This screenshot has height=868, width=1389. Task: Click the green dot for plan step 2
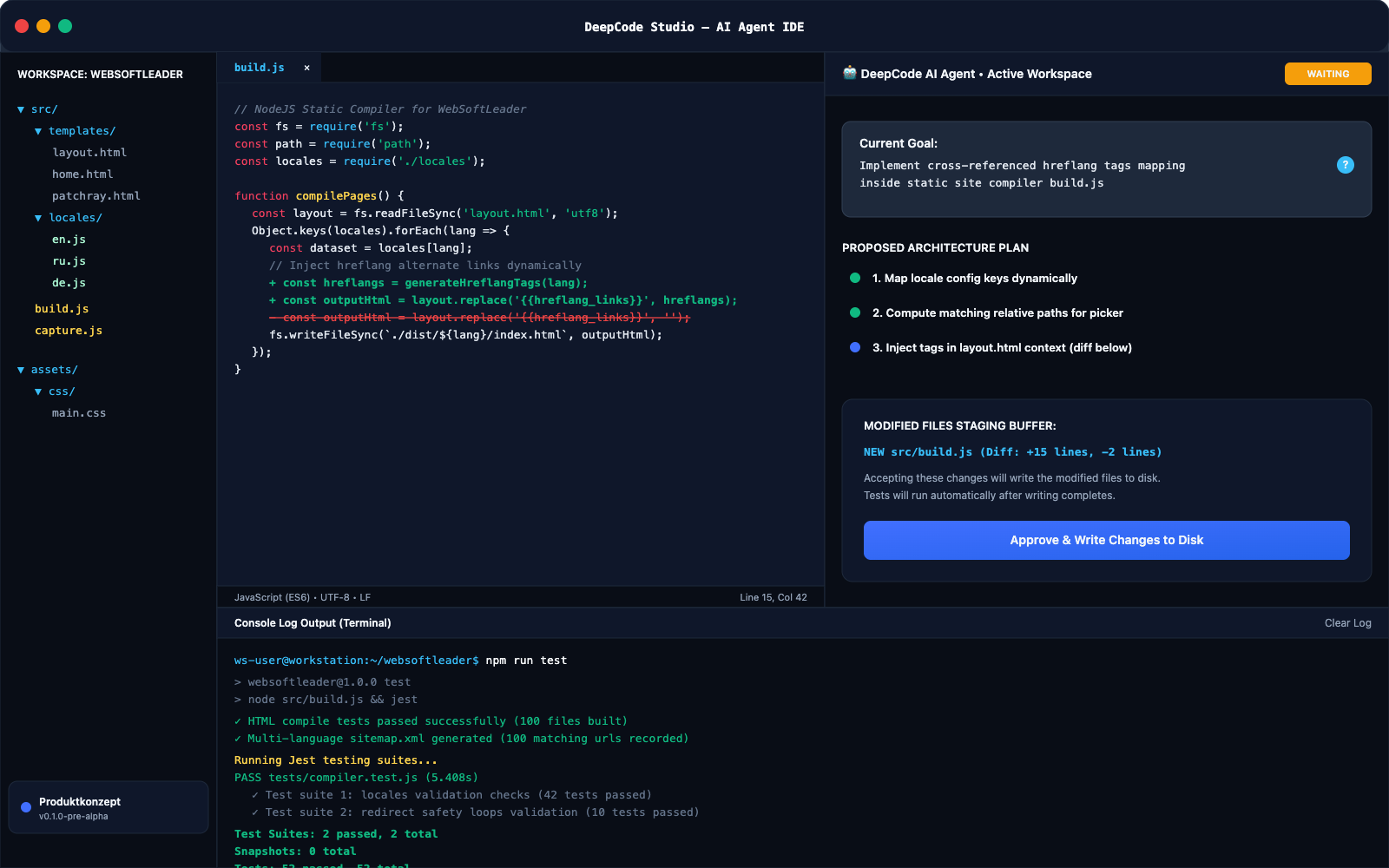pyautogui.click(x=855, y=312)
